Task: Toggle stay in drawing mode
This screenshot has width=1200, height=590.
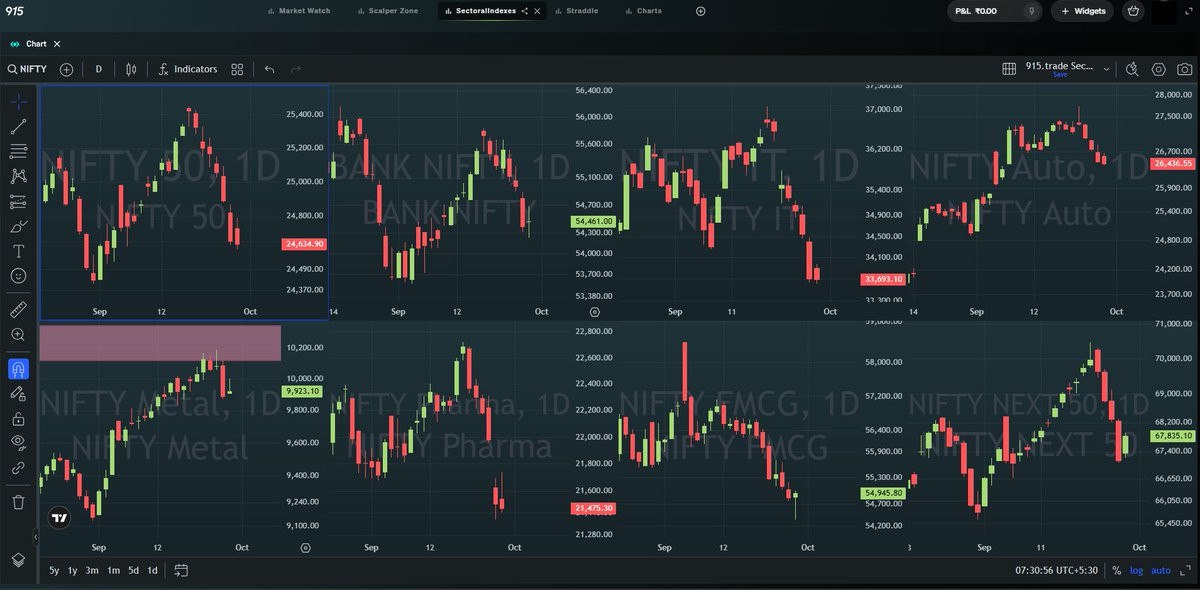Action: [x=18, y=394]
